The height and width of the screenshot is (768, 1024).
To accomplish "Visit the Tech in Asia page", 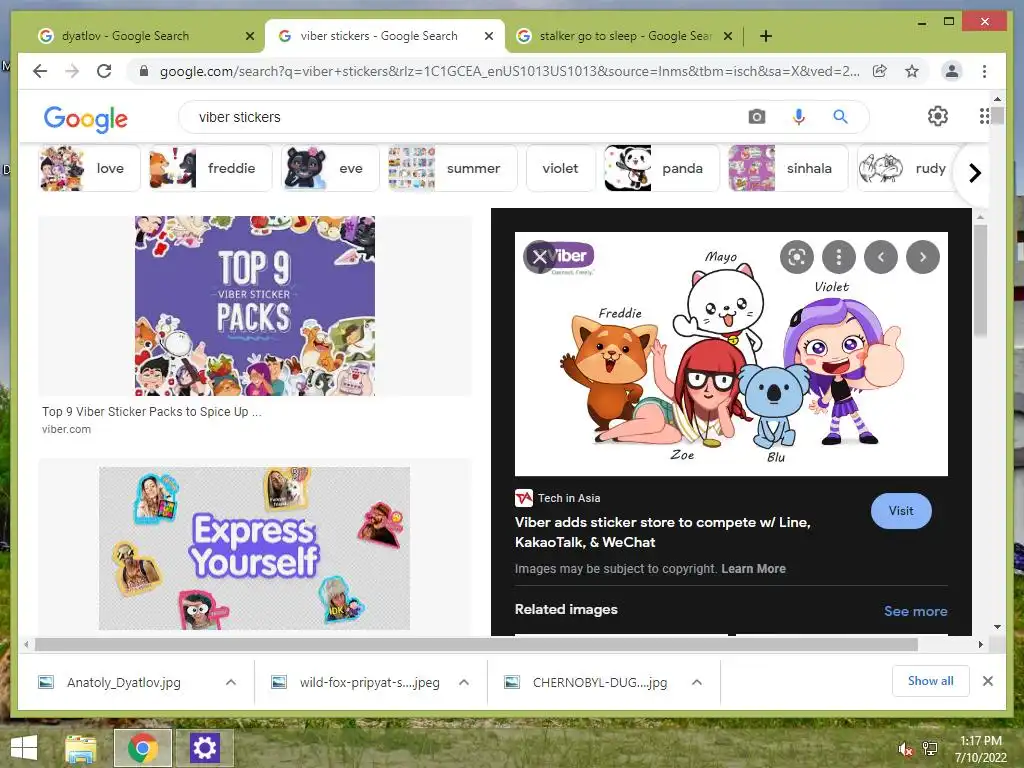I will pos(901,511).
